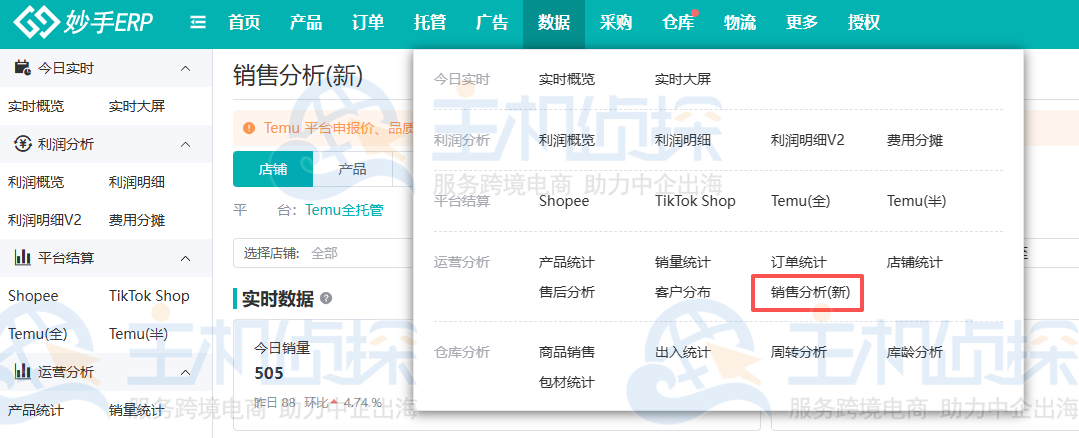
Task: Open 产品 in top navigation
Action: (306, 23)
